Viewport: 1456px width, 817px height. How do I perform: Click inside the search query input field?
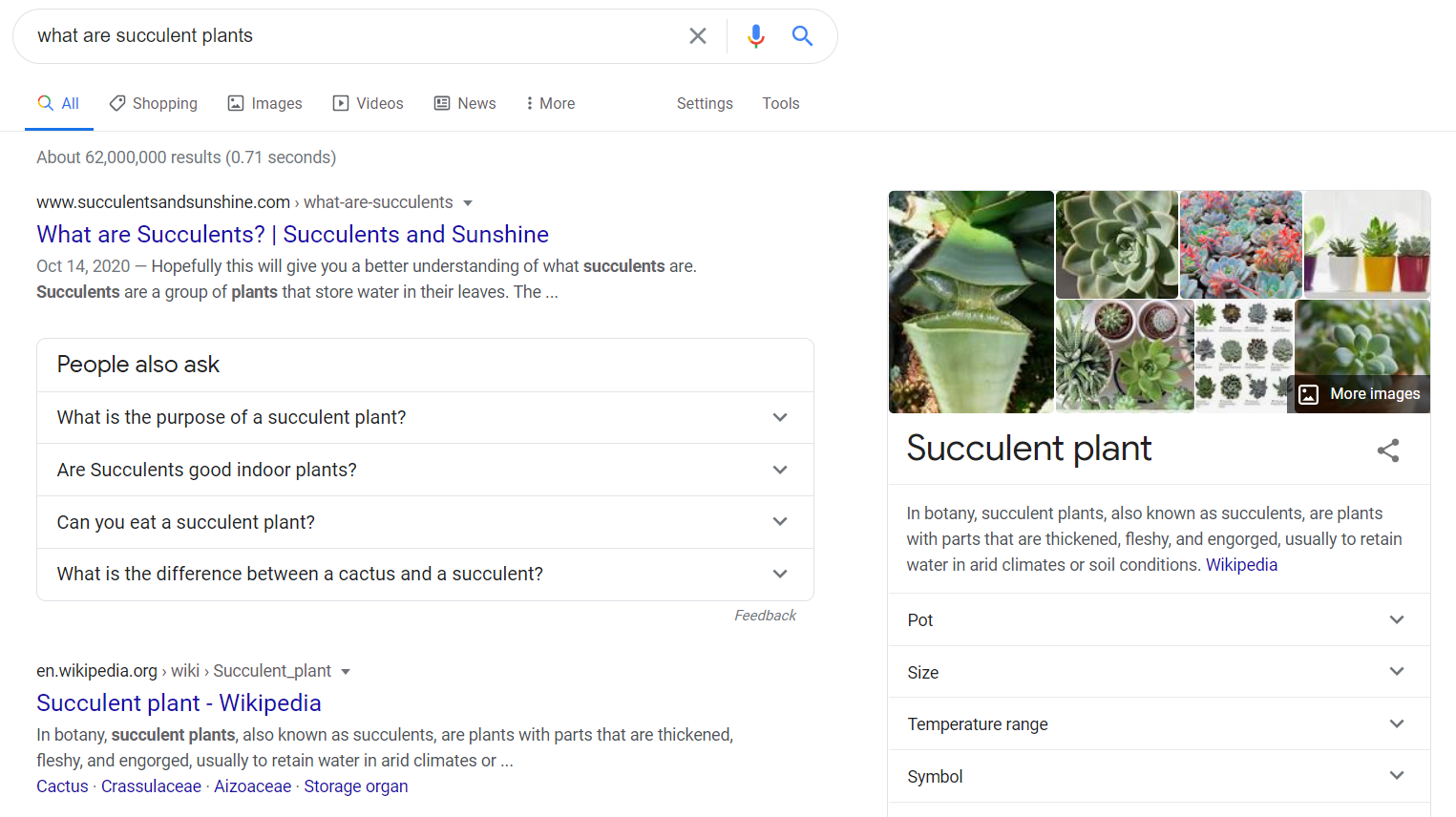click(353, 36)
